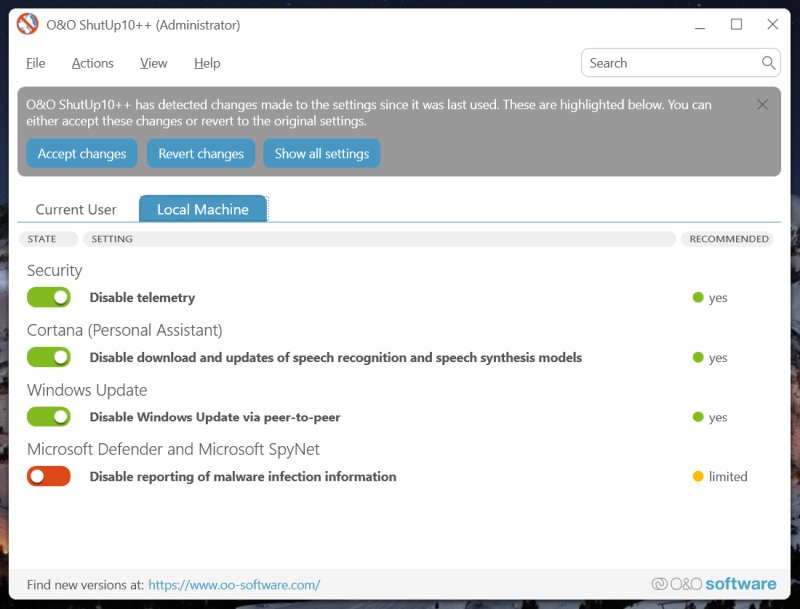
Task: Toggle Disable telemetry switch
Action: click(49, 297)
